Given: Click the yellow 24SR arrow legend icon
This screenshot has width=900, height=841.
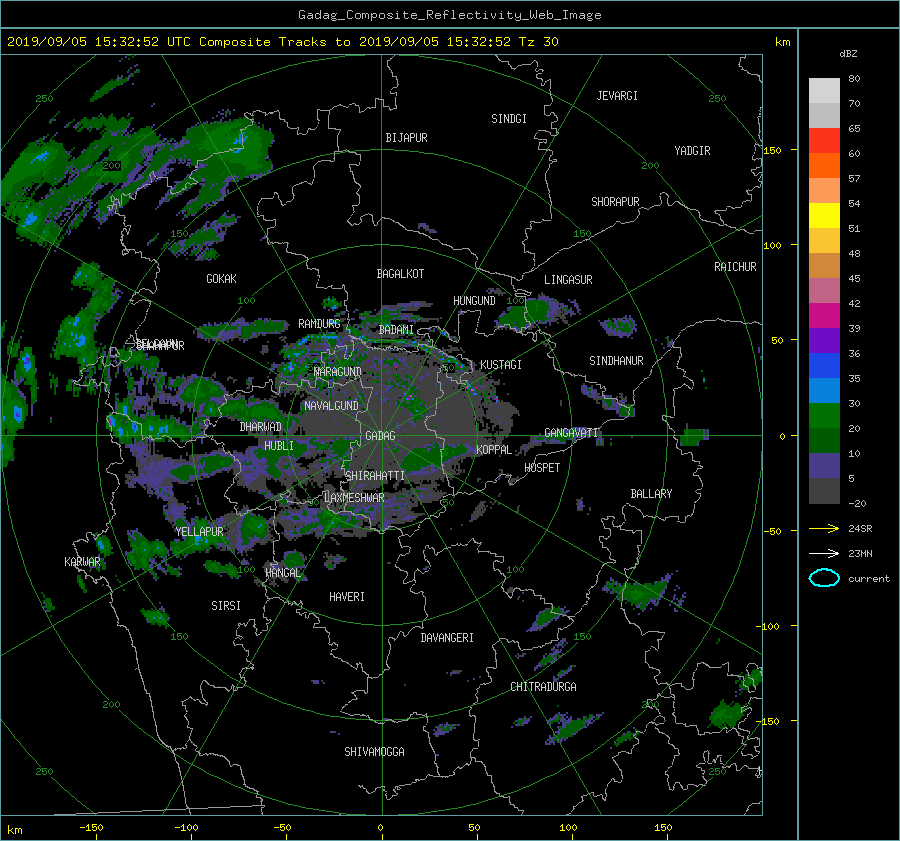Looking at the screenshot, I should pos(824,528).
